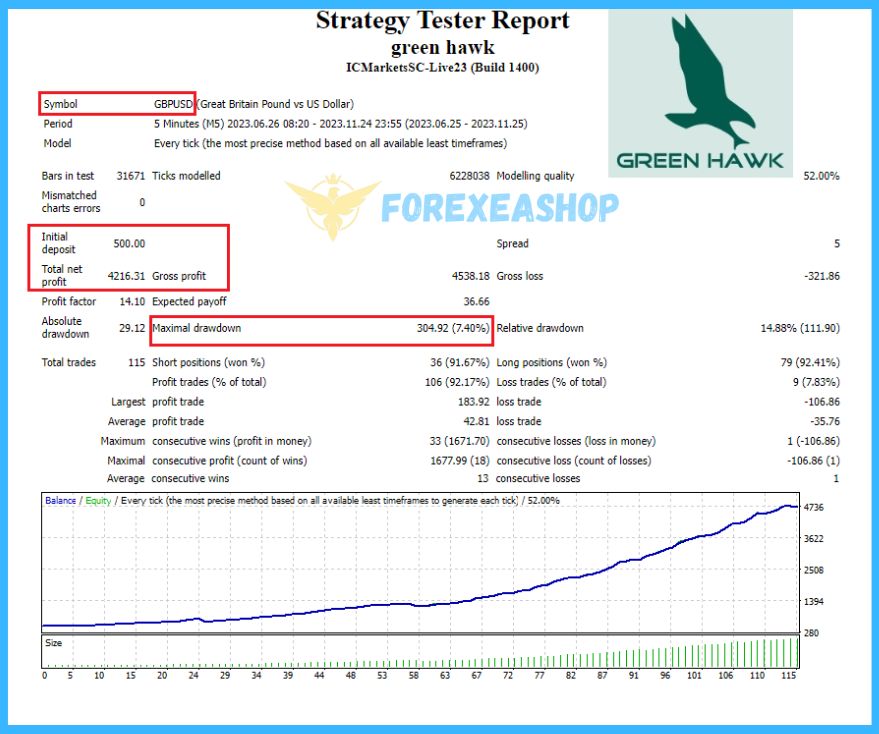The image size is (879, 734).
Task: Click consecutive losses value '1 (-106.86)'
Action: click(813, 441)
